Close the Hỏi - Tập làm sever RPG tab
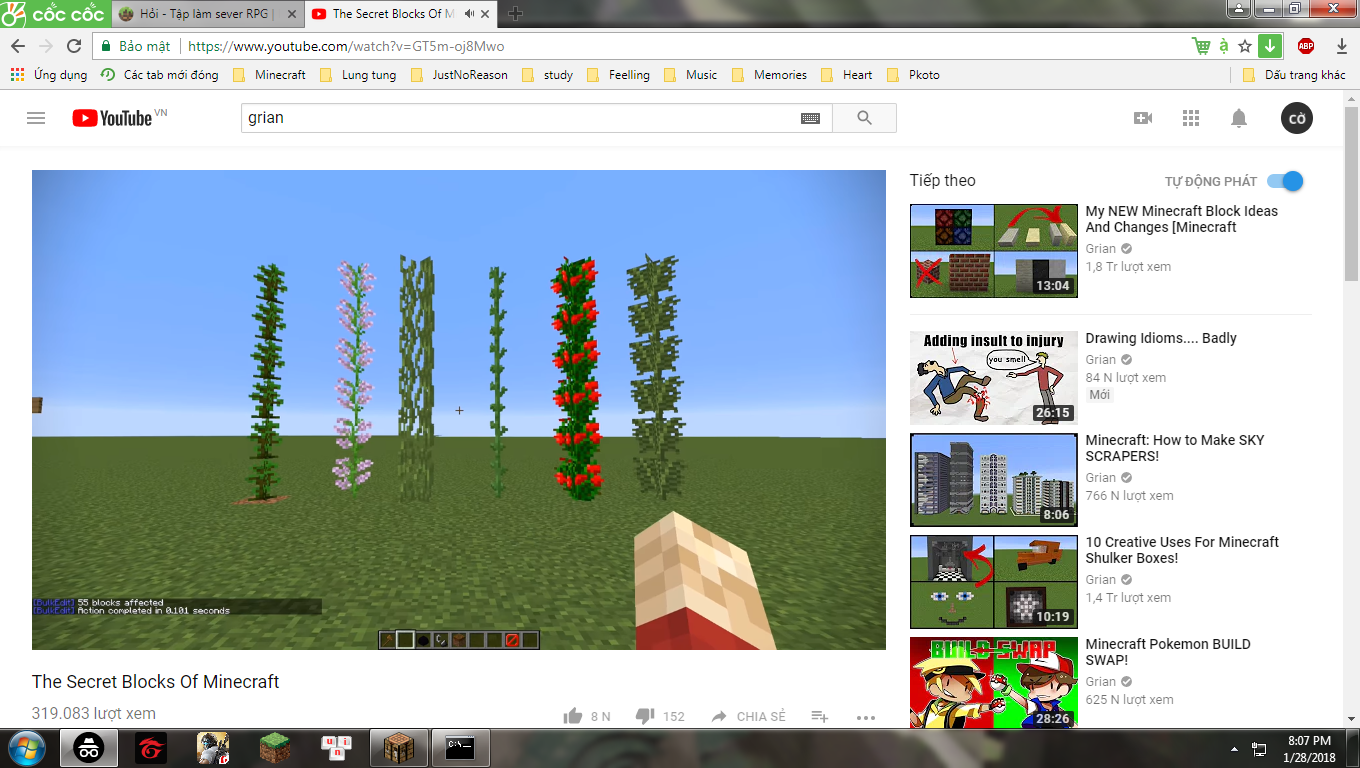Image resolution: width=1360 pixels, height=768 pixels. point(292,14)
